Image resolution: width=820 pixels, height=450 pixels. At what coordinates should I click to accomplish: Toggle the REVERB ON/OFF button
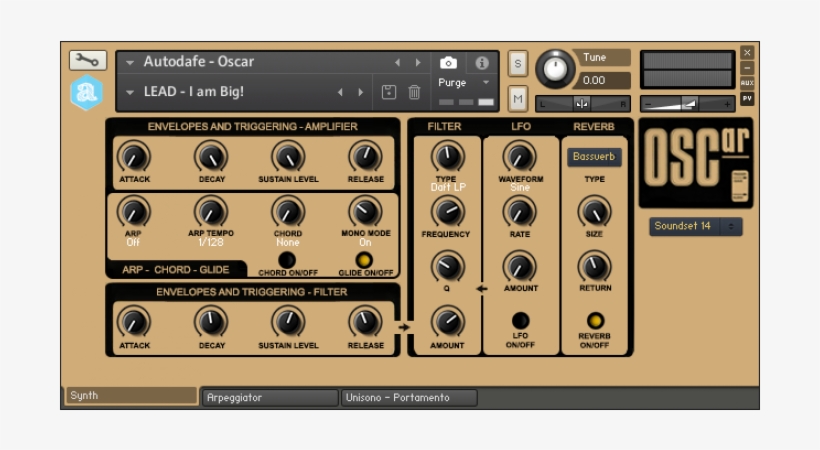coord(595,320)
